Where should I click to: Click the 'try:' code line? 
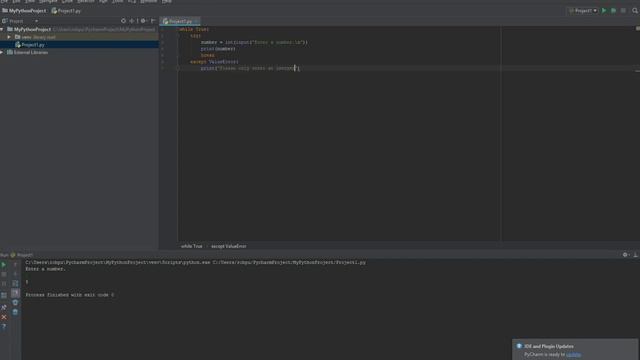tap(196, 36)
